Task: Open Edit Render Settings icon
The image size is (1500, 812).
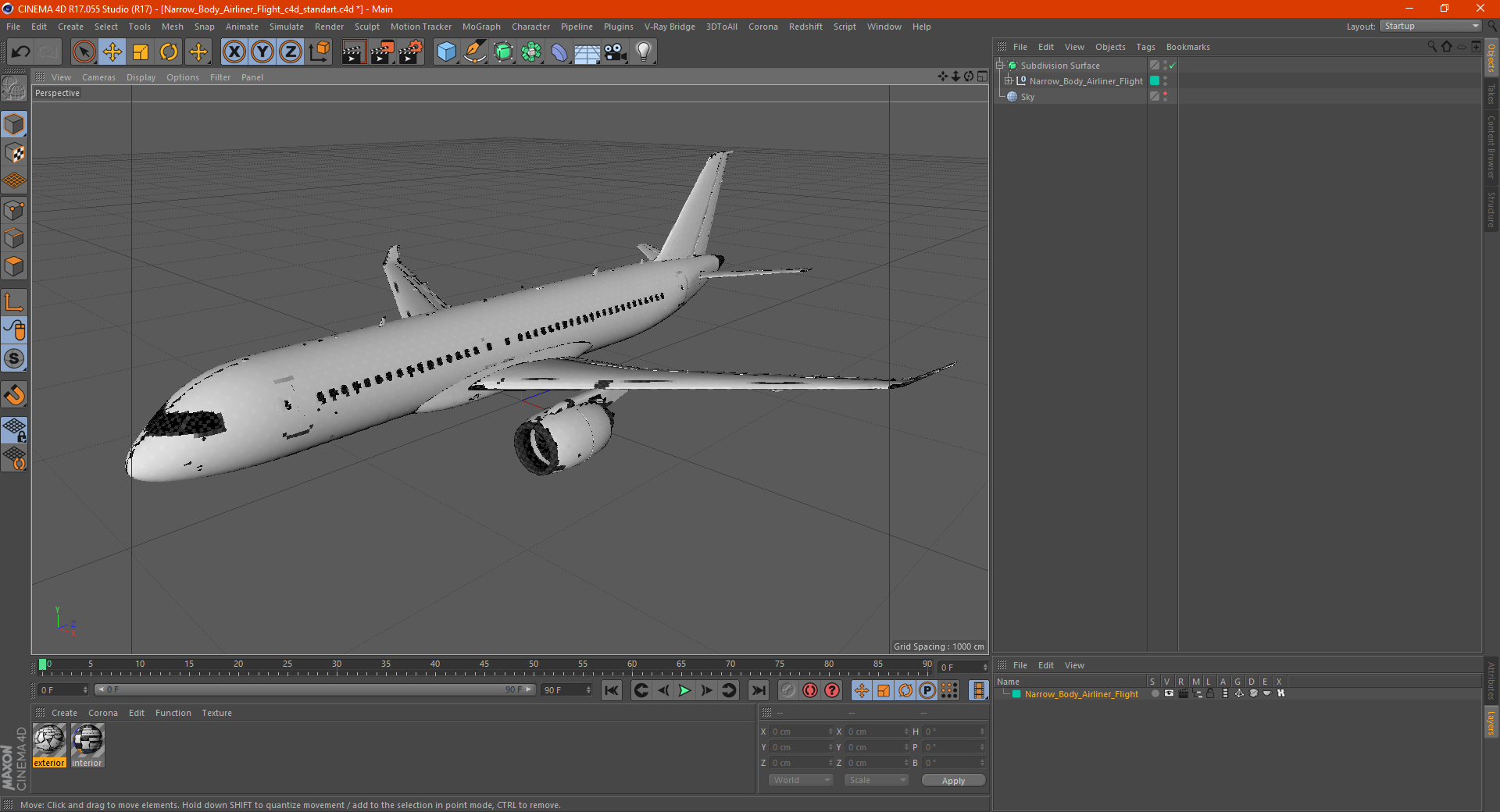Action: tap(411, 52)
